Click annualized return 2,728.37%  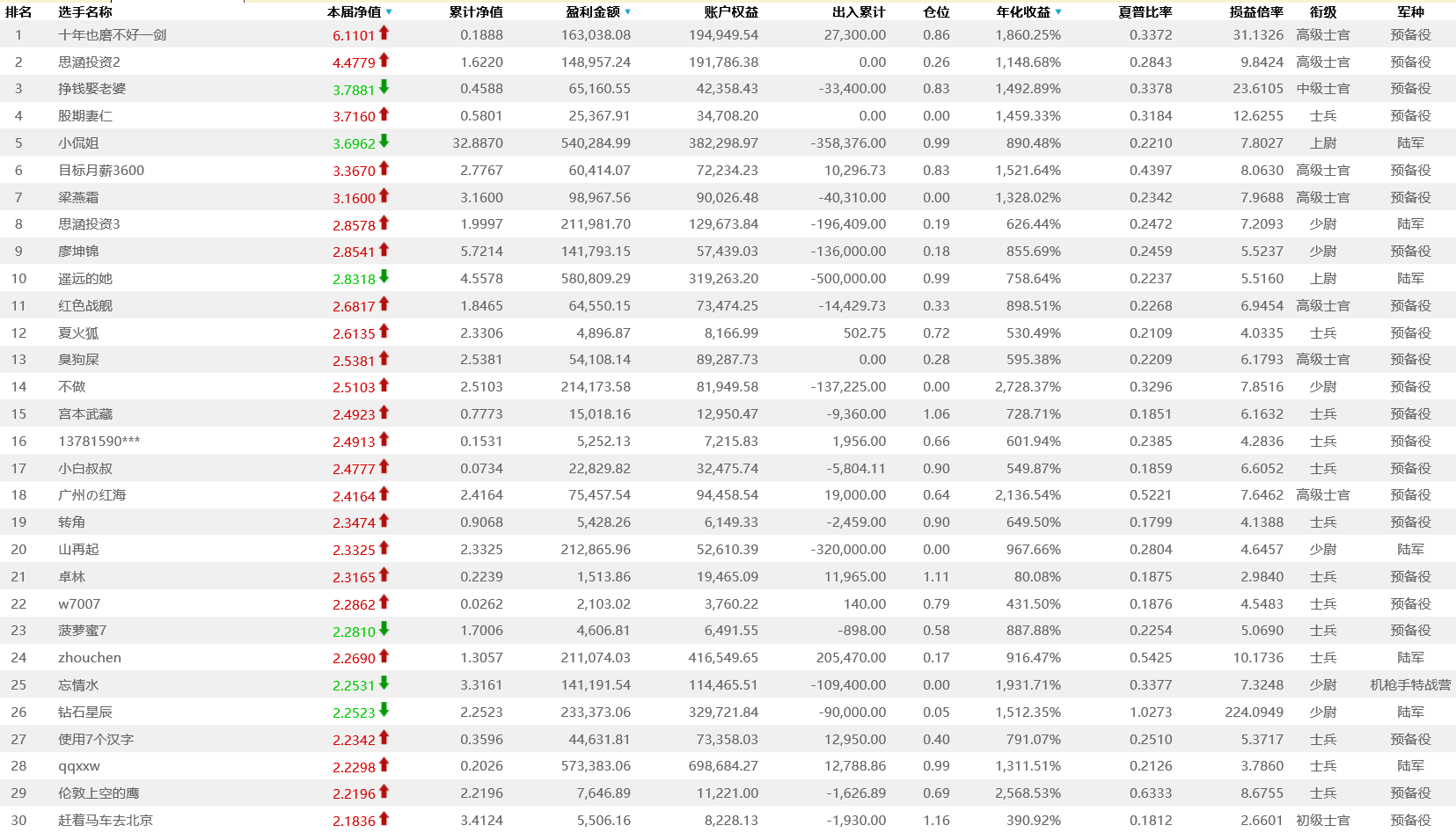point(1028,387)
